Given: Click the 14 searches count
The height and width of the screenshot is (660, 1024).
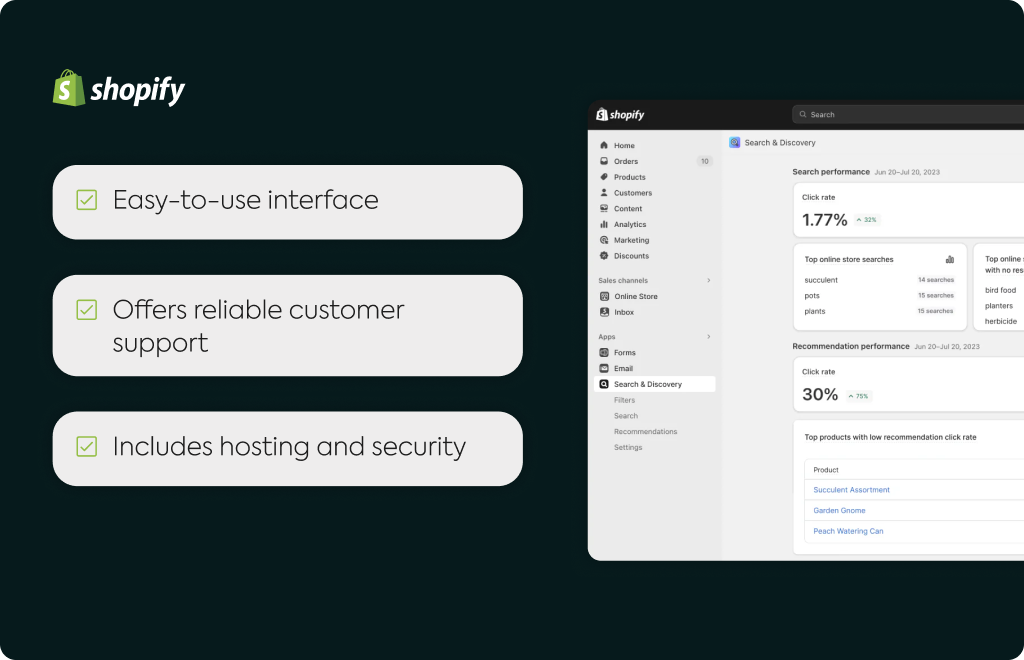Looking at the screenshot, I should [x=936, y=280].
